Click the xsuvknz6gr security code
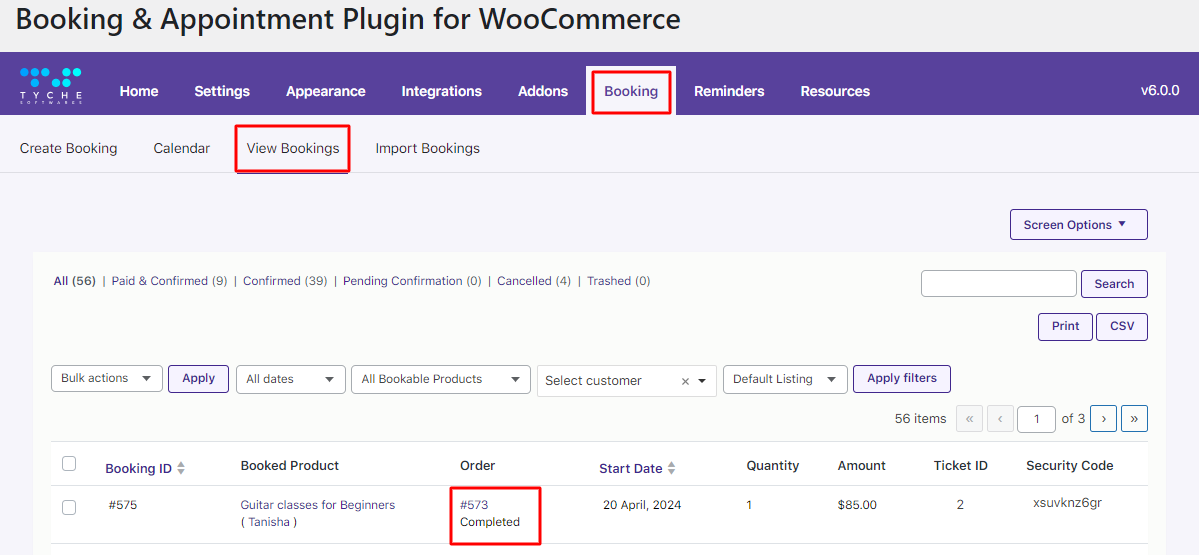 click(1067, 503)
